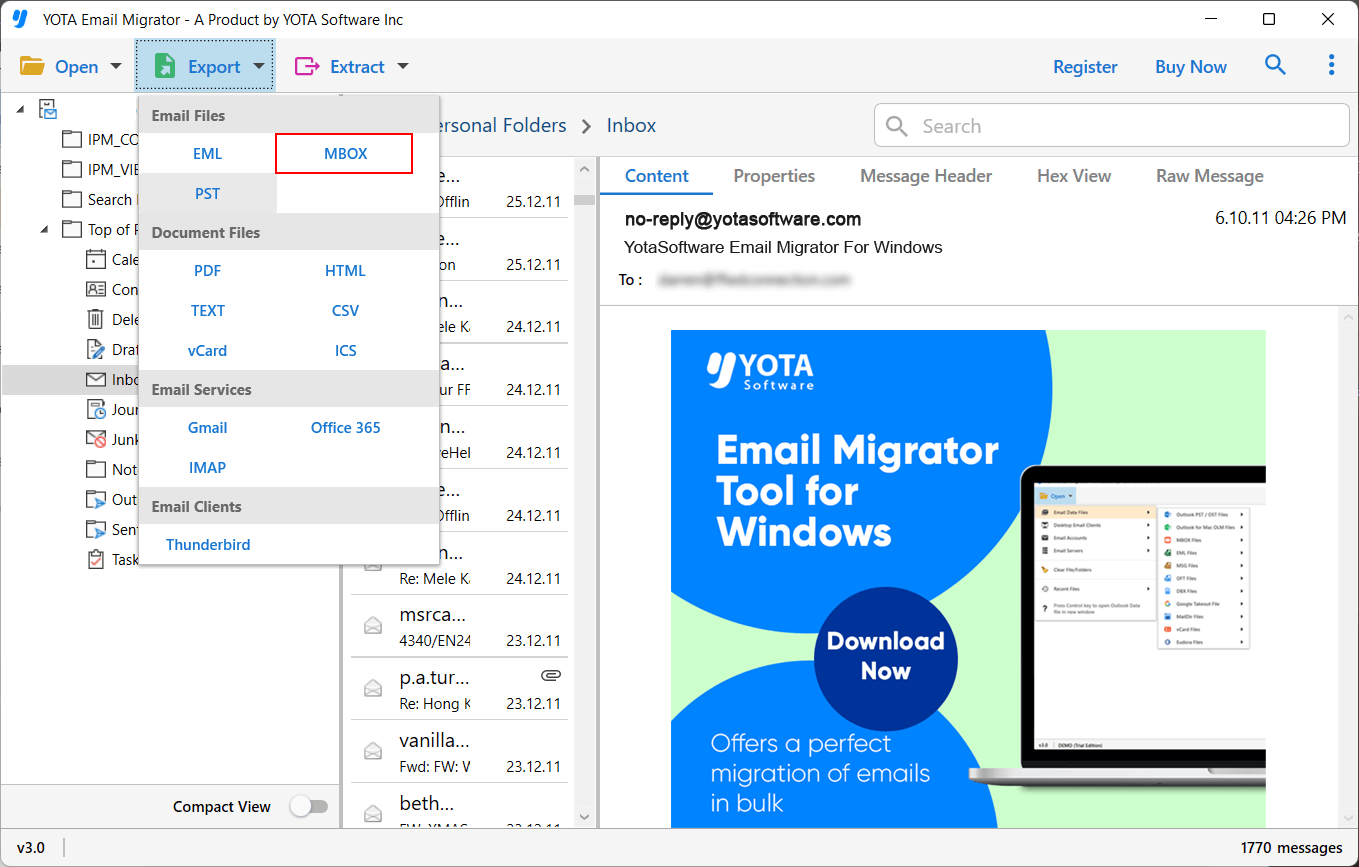1359x867 pixels.
Task: Open the three-dot more options menu
Action: click(1331, 65)
